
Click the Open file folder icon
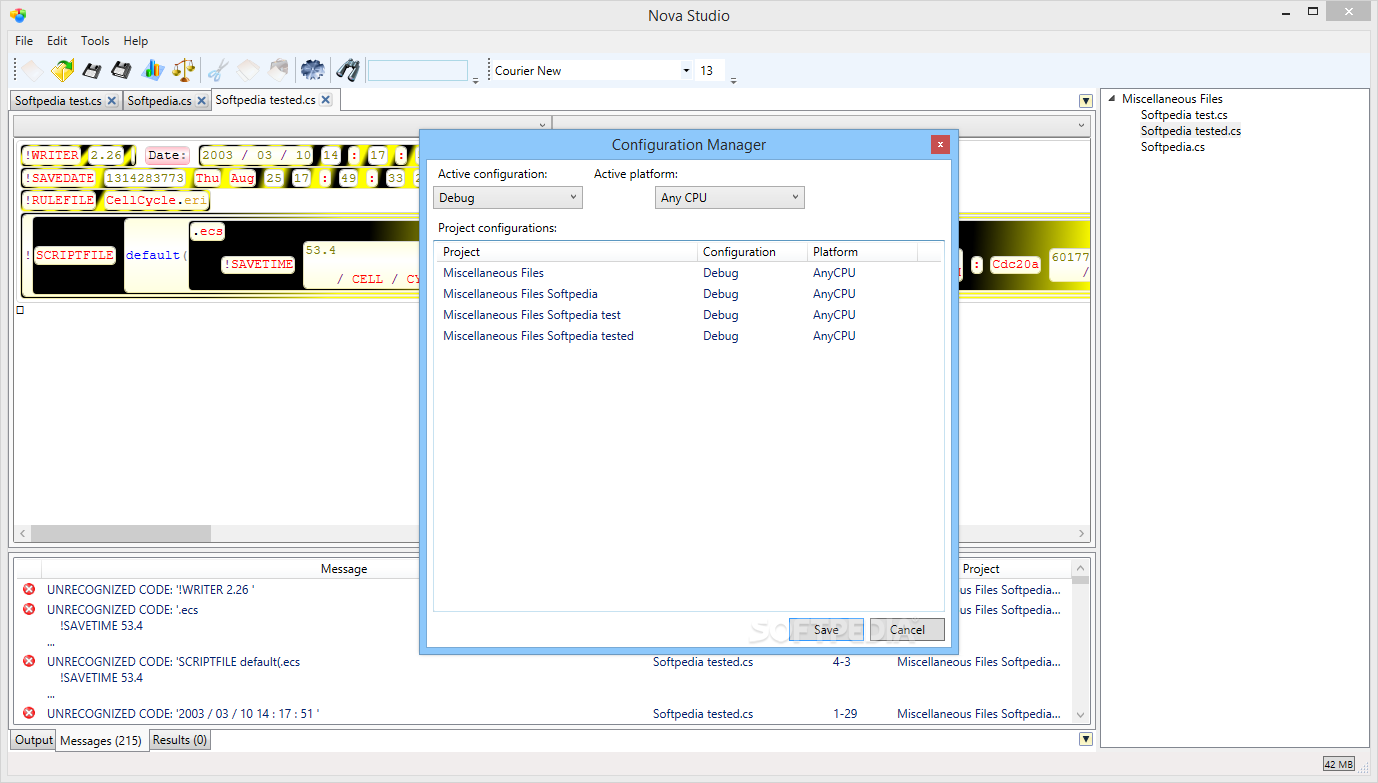click(63, 70)
